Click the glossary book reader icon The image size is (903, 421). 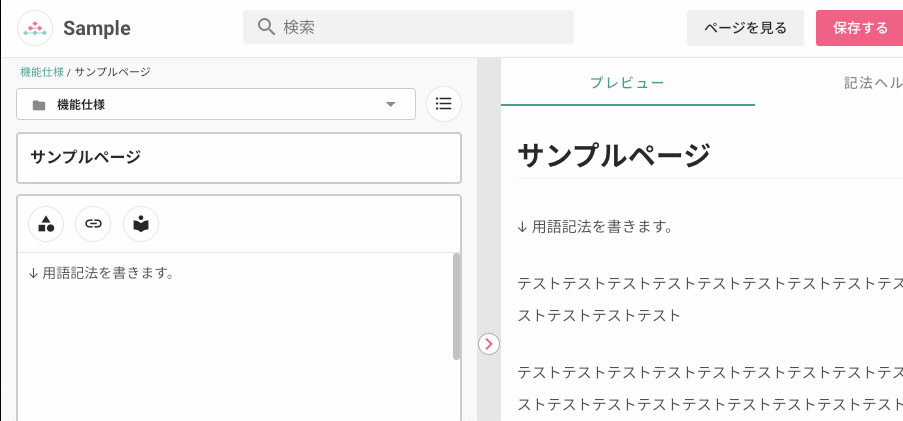(x=141, y=223)
